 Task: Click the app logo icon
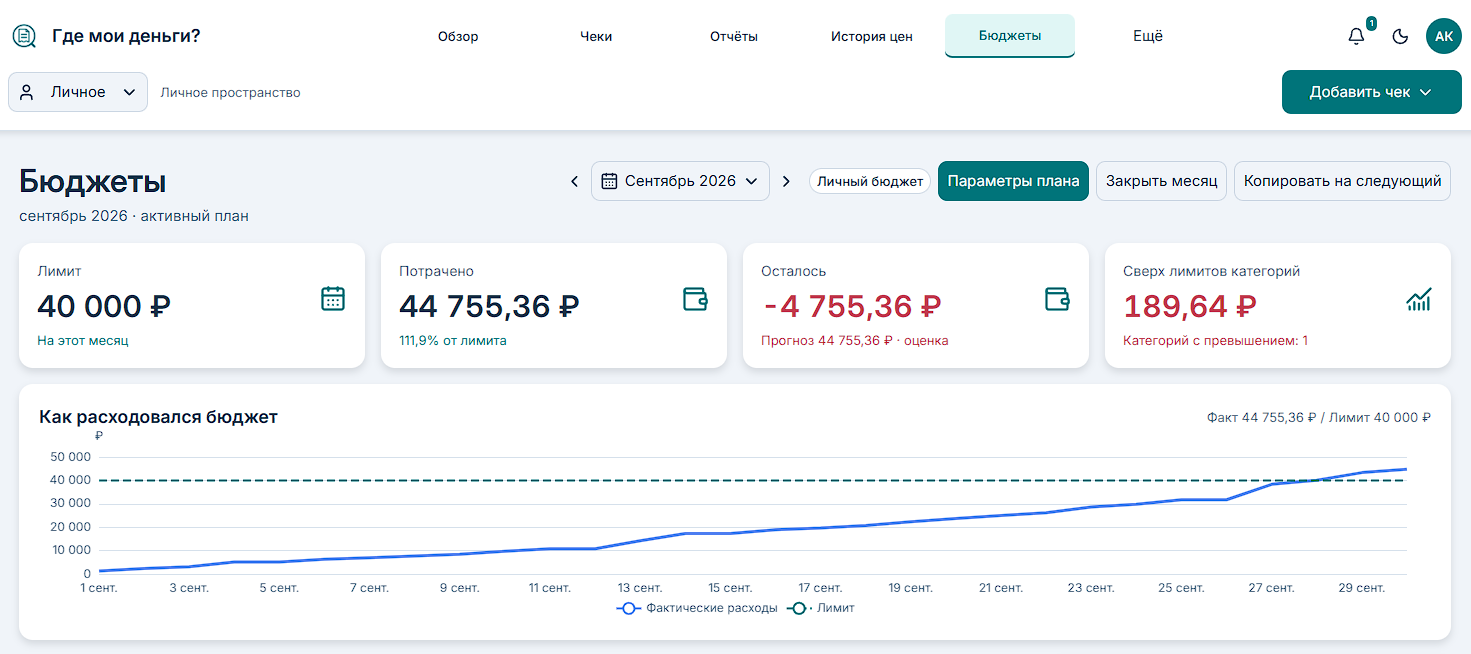click(24, 36)
